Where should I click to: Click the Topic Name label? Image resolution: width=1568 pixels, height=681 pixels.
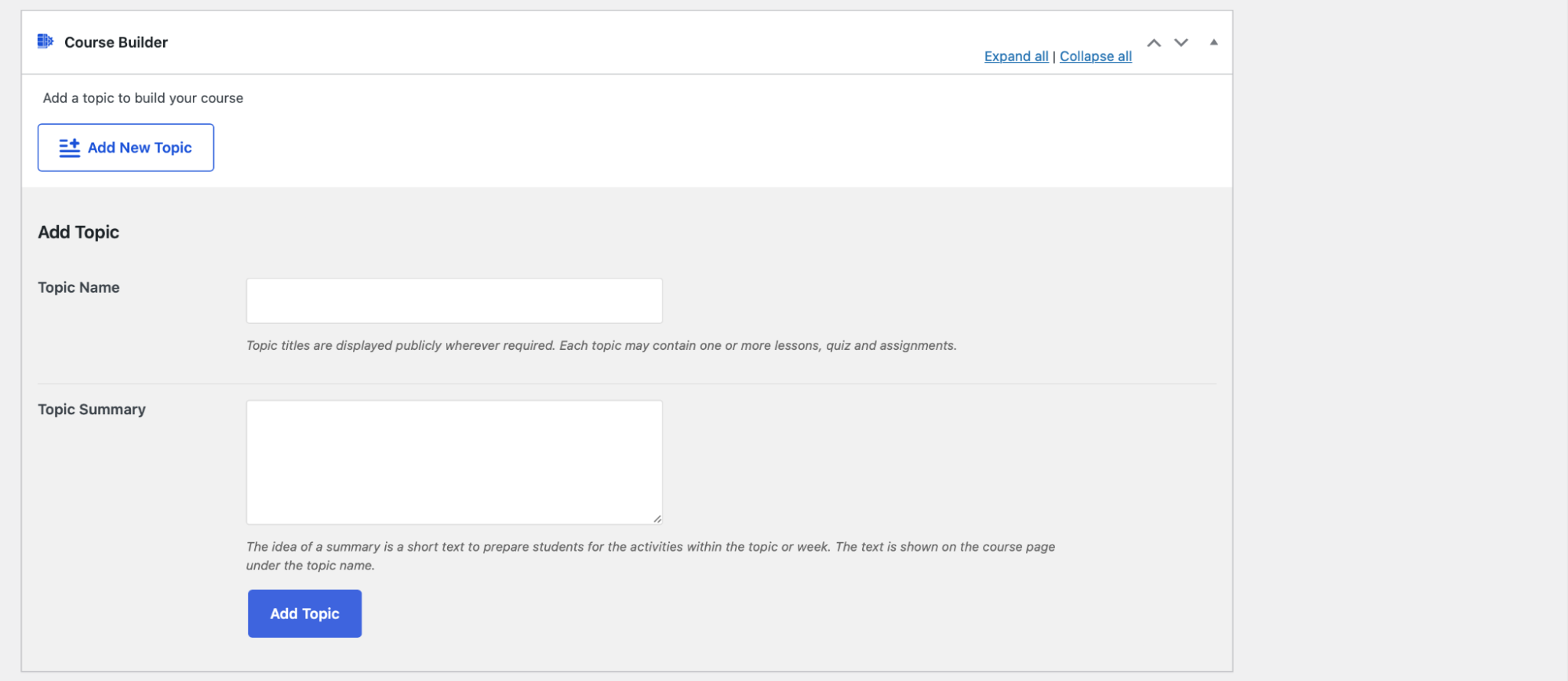pyautogui.click(x=78, y=288)
